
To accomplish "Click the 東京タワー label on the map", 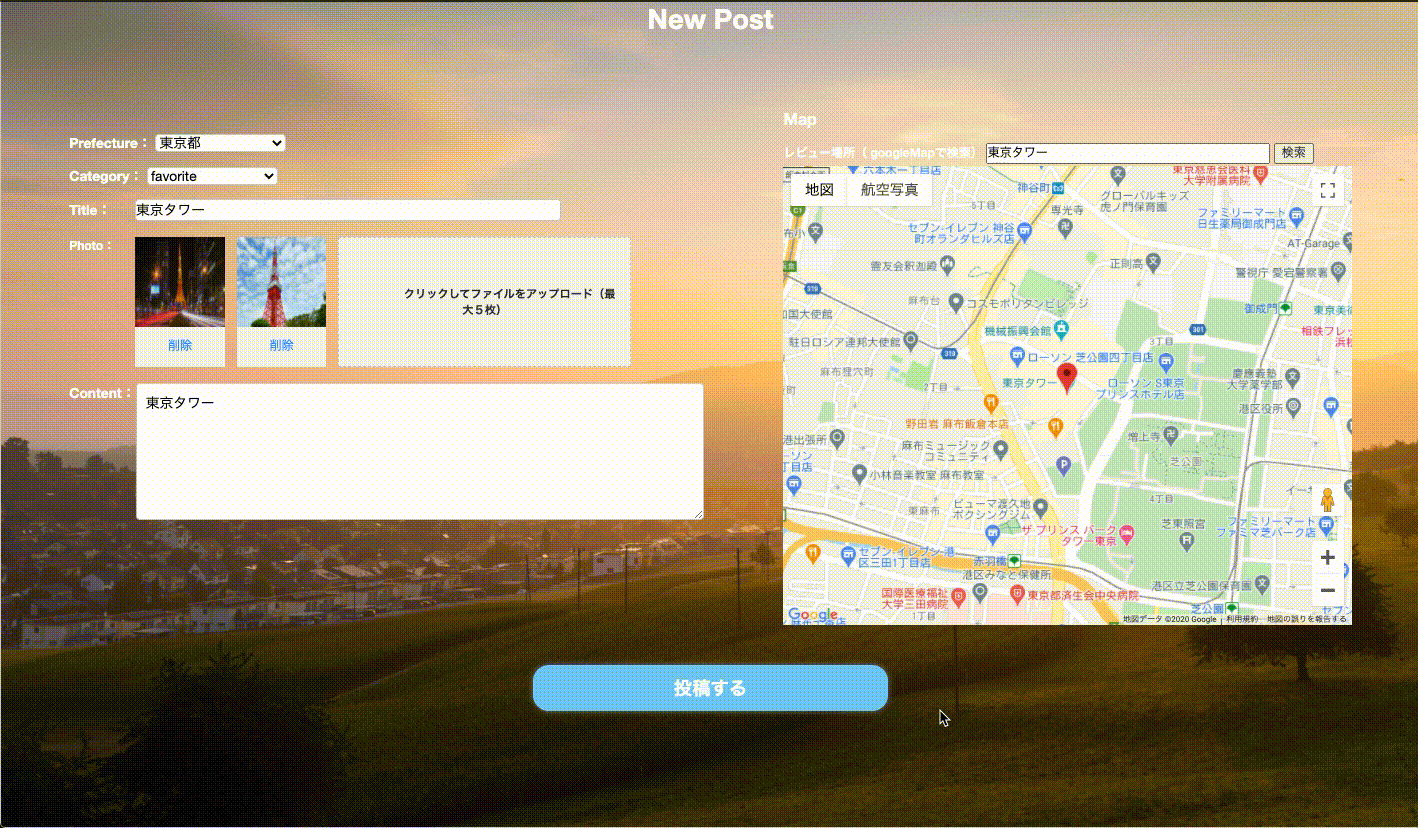I will [x=1029, y=384].
